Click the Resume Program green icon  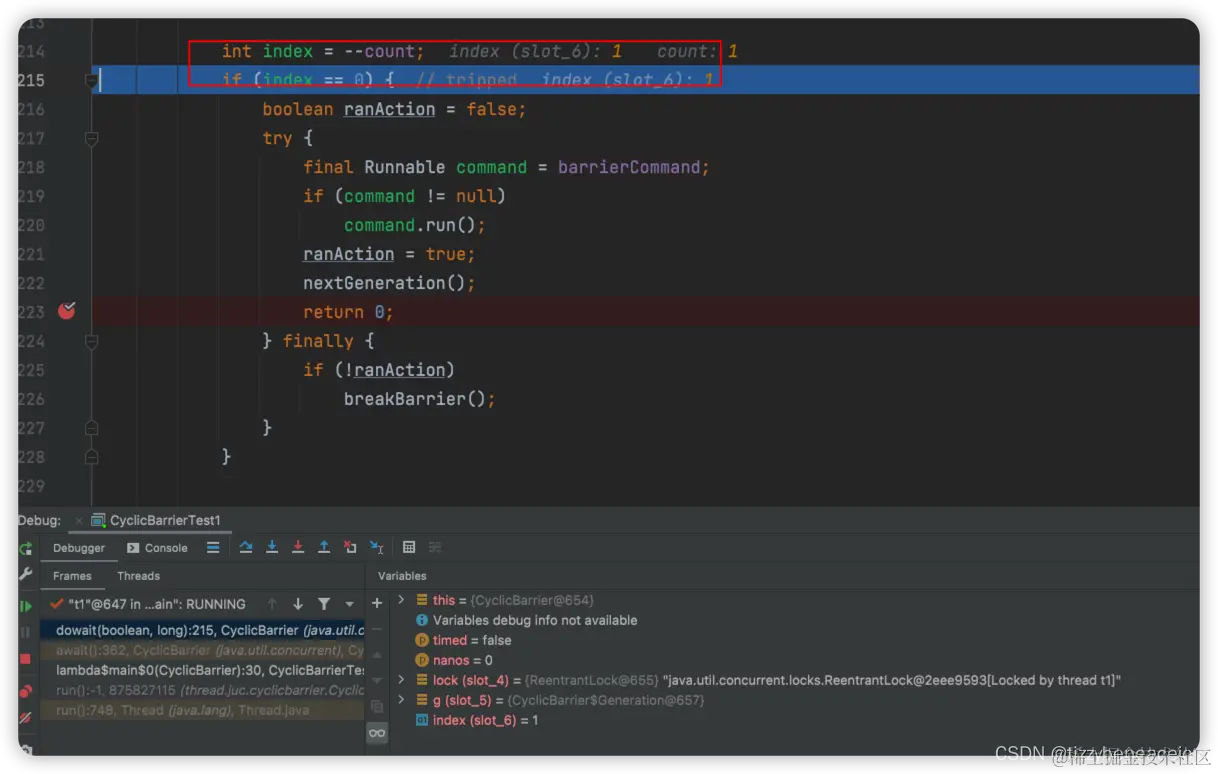pyautogui.click(x=26, y=606)
